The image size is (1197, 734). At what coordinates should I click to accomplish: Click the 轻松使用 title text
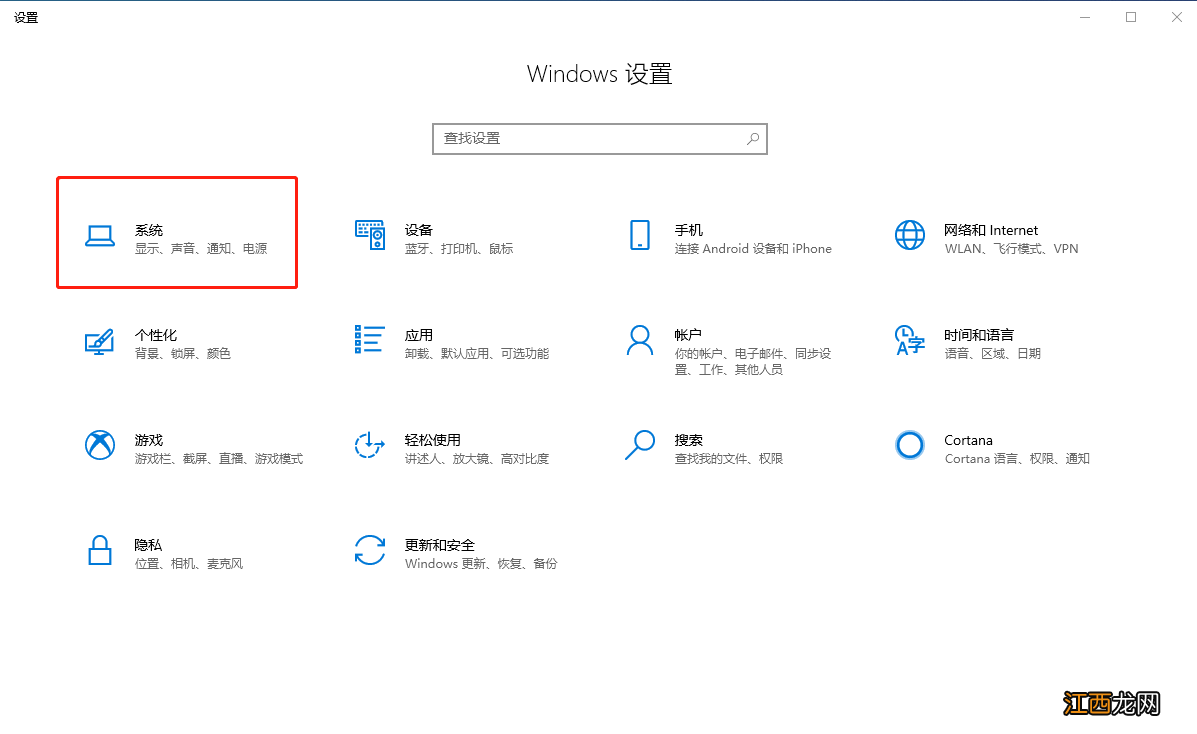[x=432, y=440]
